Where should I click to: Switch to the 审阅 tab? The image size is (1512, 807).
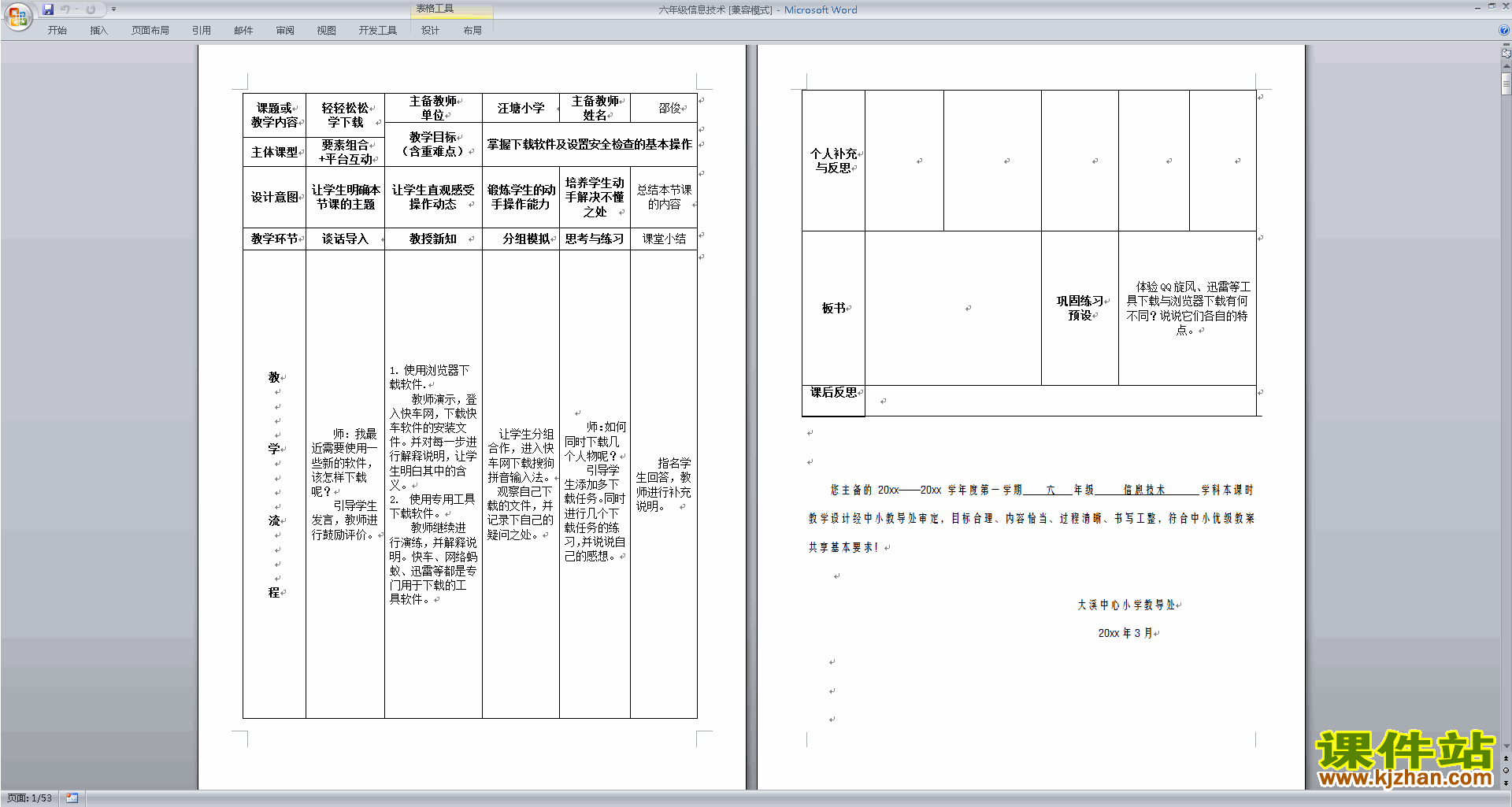click(285, 30)
